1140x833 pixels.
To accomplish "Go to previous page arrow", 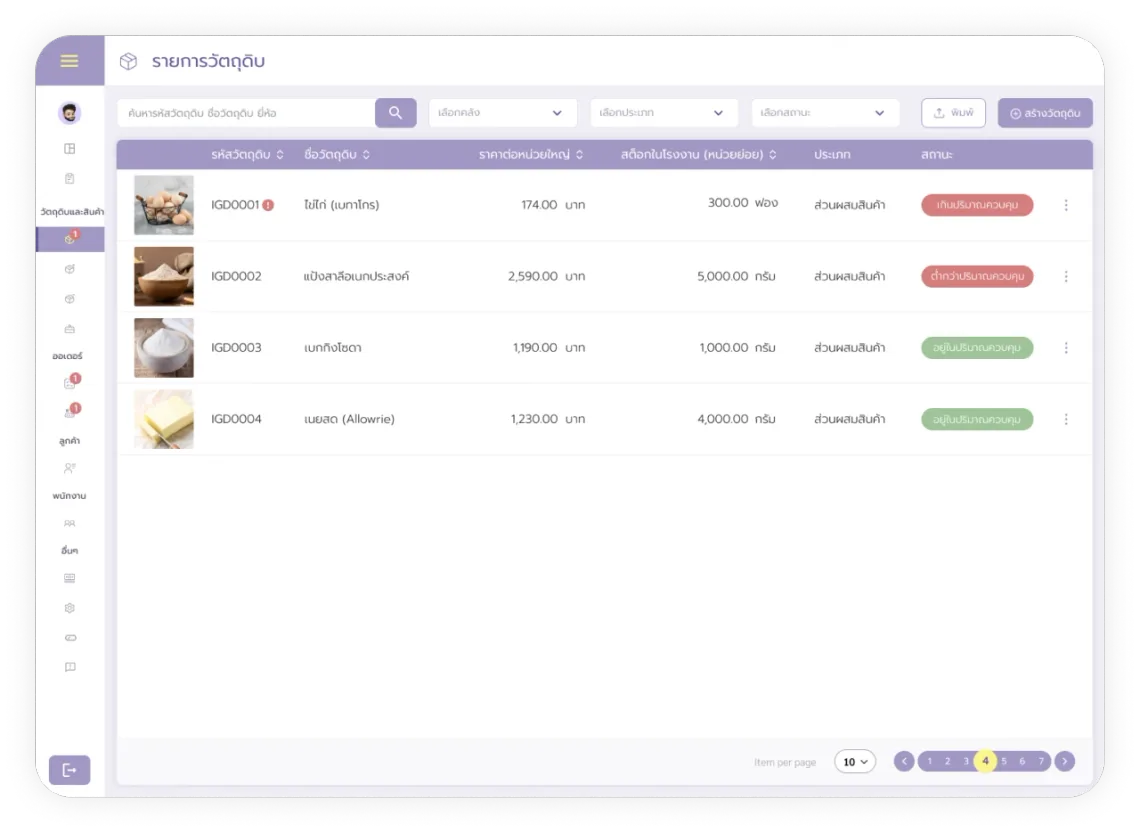I will (904, 761).
